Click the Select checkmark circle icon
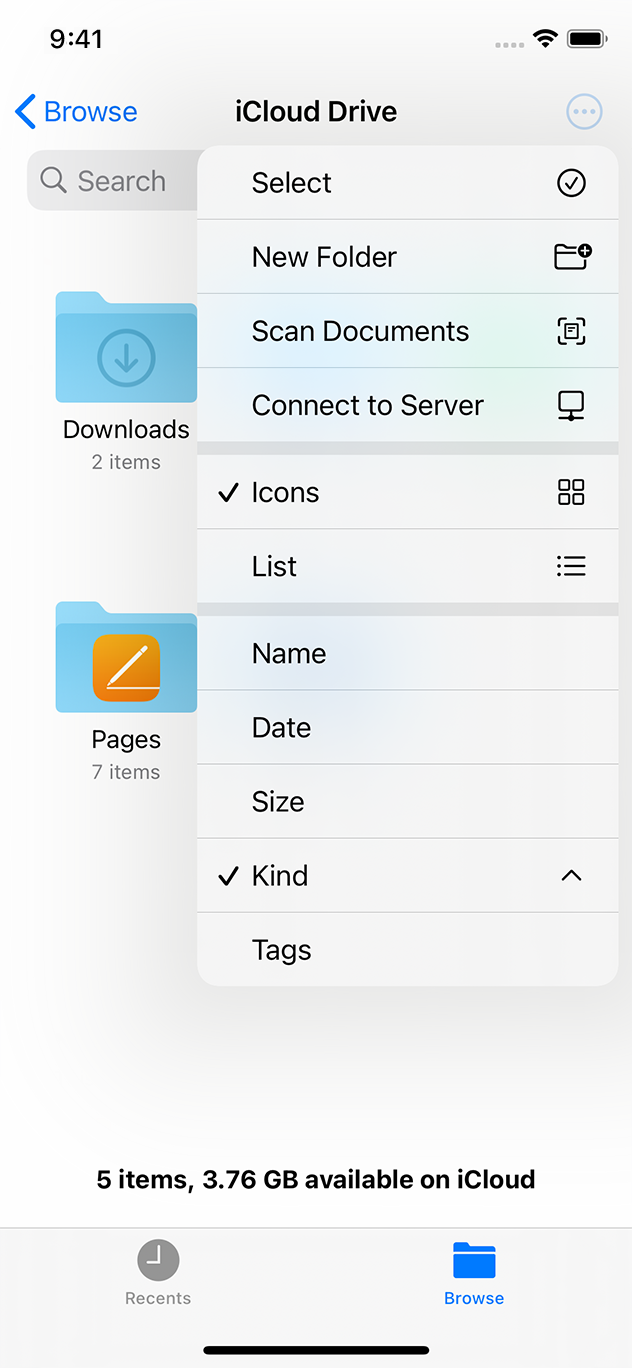The image size is (632, 1368). tap(571, 183)
